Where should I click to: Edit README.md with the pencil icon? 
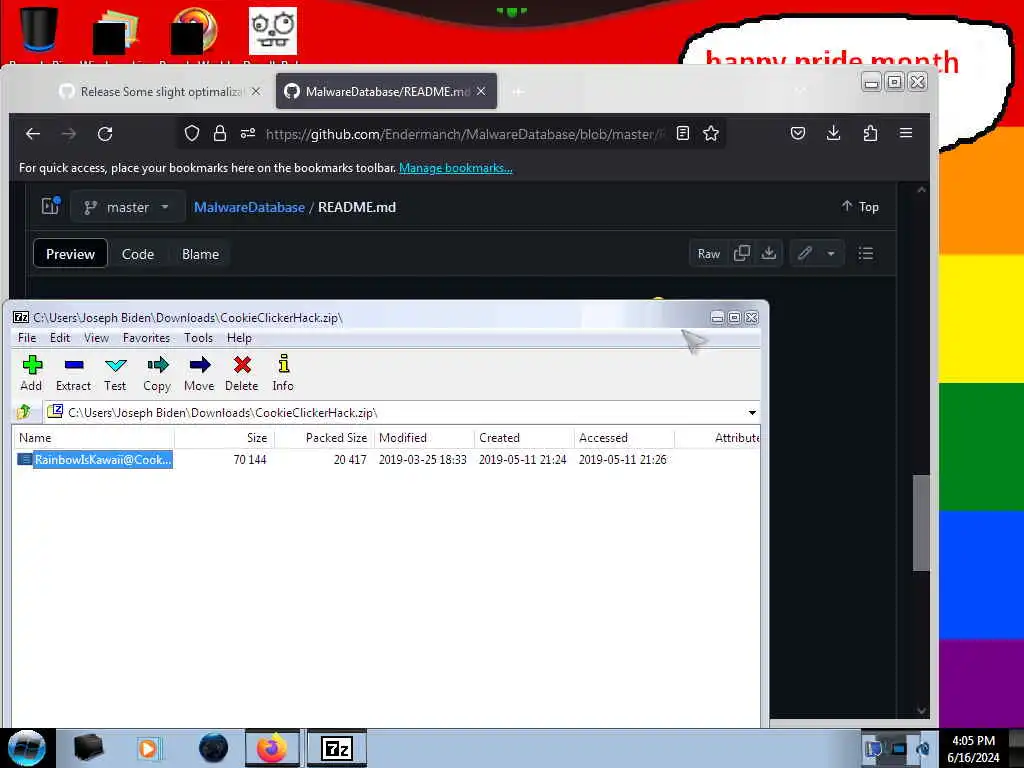[805, 253]
